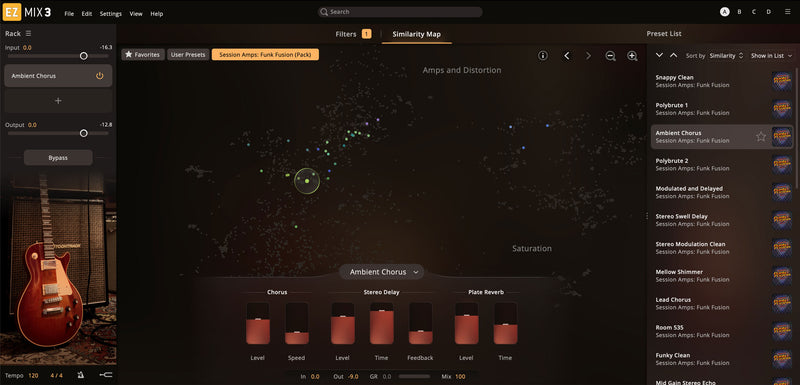Toggle the Ambient Chorus power button
Viewport: 800px width, 385px height.
99,76
